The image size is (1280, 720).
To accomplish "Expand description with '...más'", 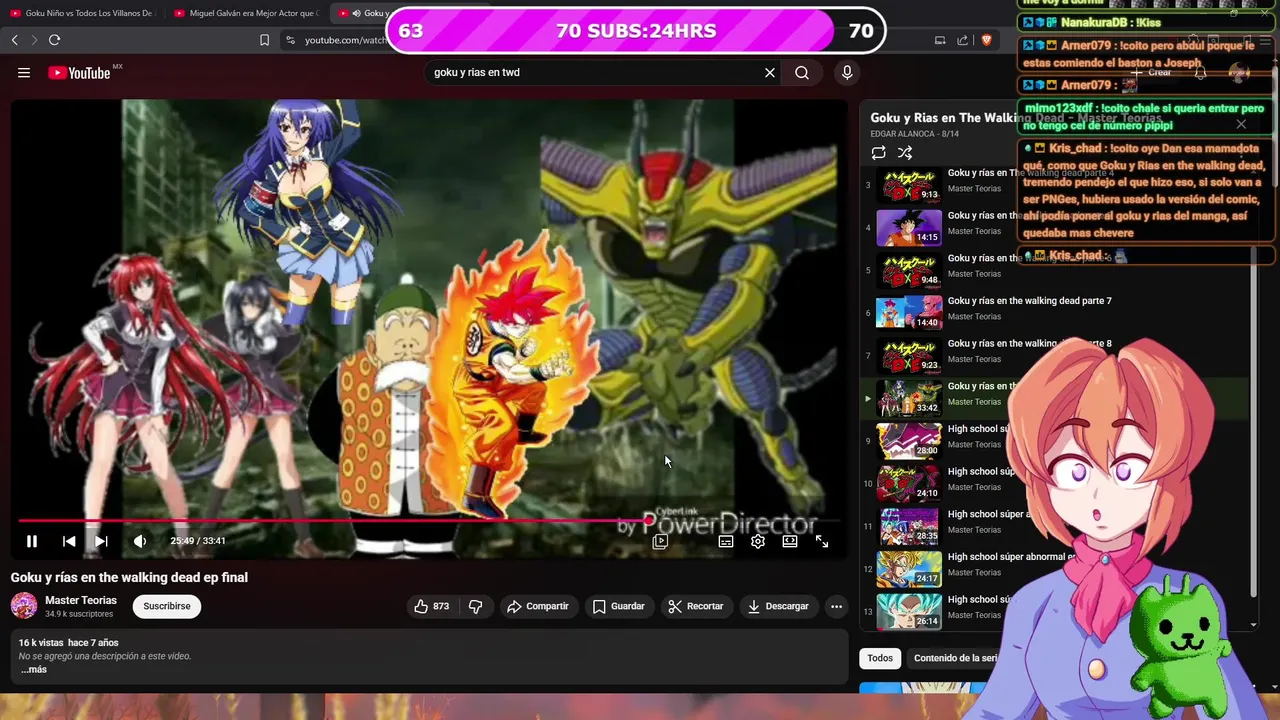I will pos(34,670).
